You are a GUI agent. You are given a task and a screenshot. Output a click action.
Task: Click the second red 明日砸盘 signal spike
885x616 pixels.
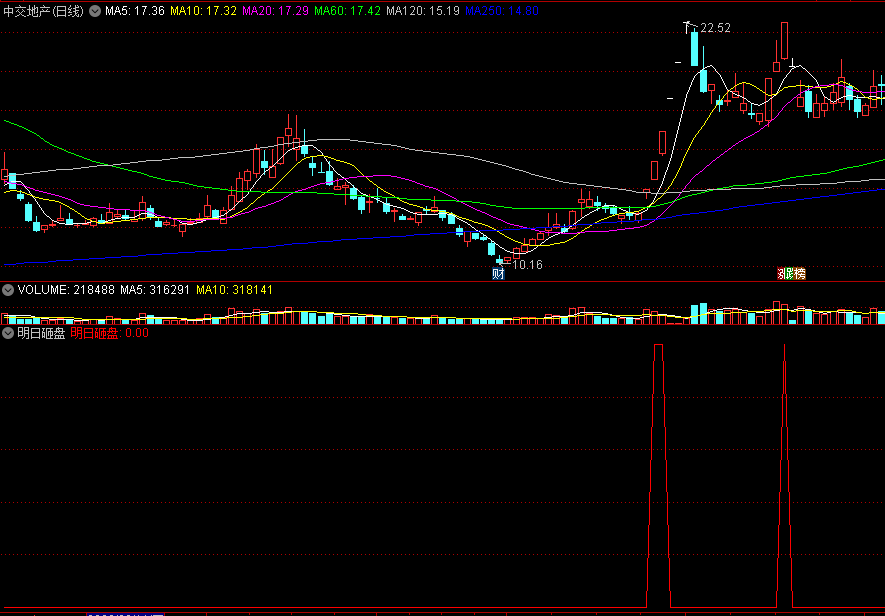[785, 475]
